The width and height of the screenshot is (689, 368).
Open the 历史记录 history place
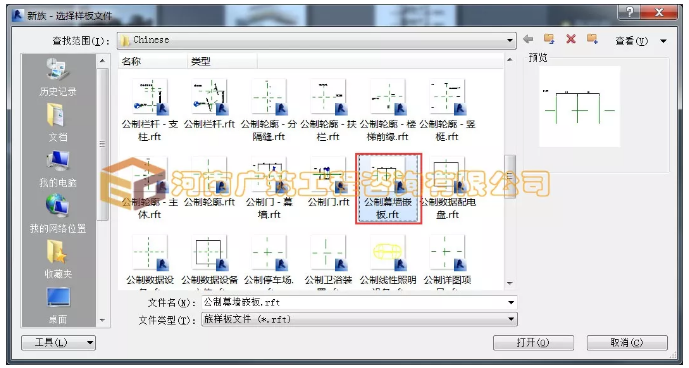point(58,77)
